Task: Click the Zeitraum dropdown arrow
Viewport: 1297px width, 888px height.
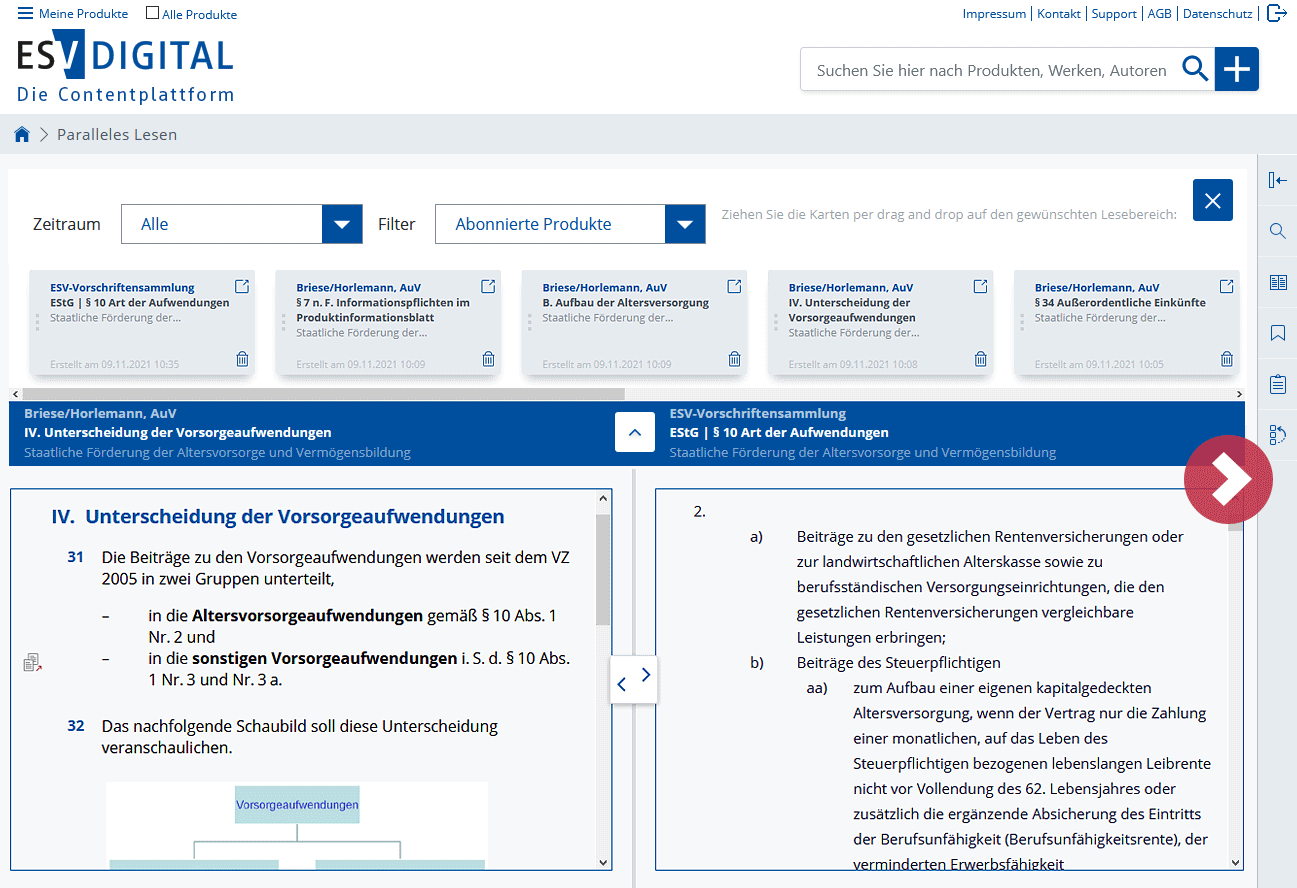Action: [342, 224]
